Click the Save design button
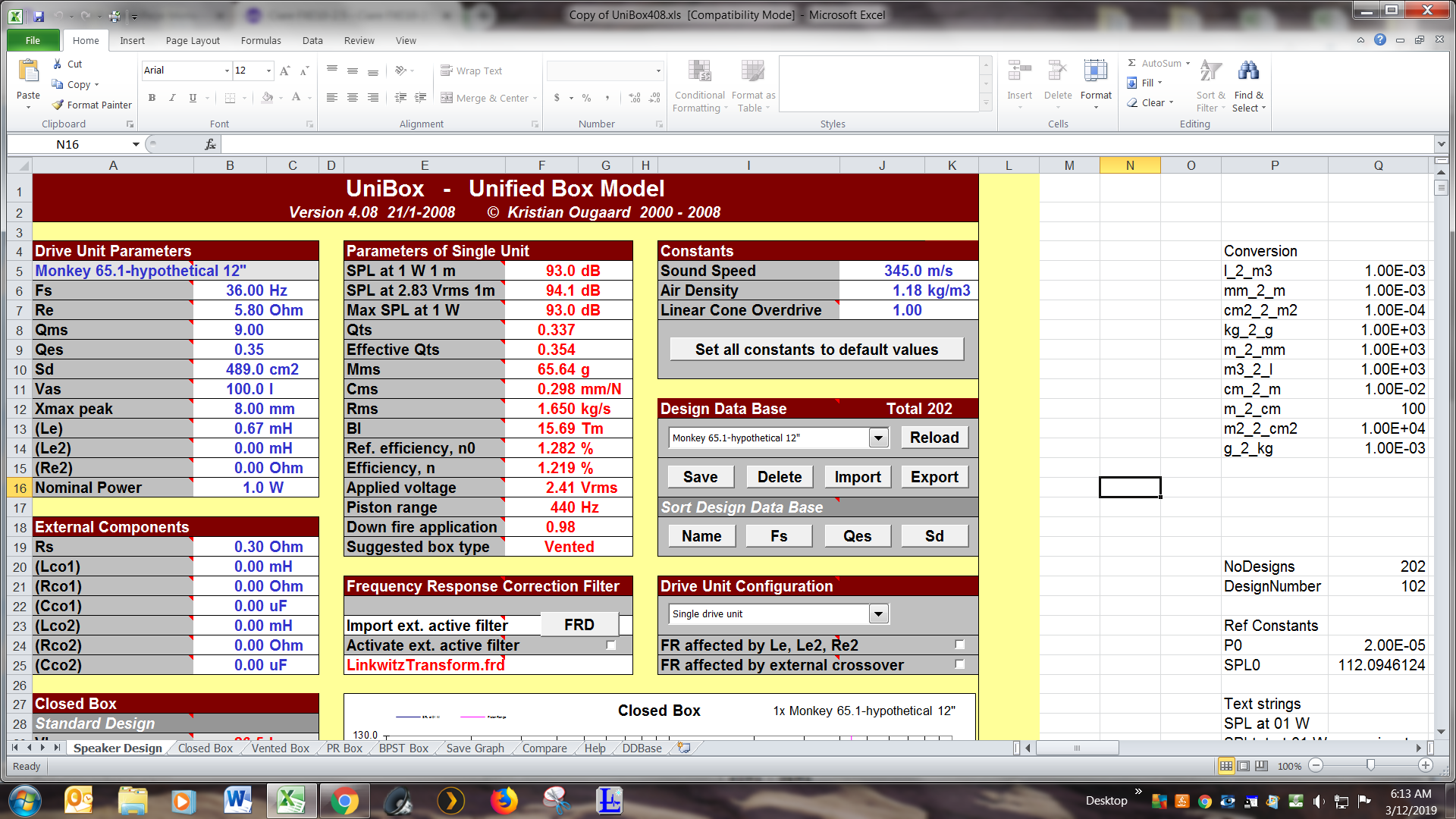Screen dimensions: 1456x819 [x=700, y=477]
